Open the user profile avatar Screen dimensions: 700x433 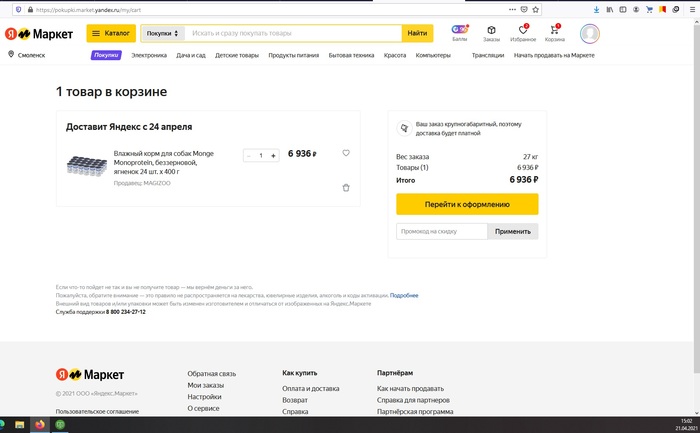click(x=590, y=33)
